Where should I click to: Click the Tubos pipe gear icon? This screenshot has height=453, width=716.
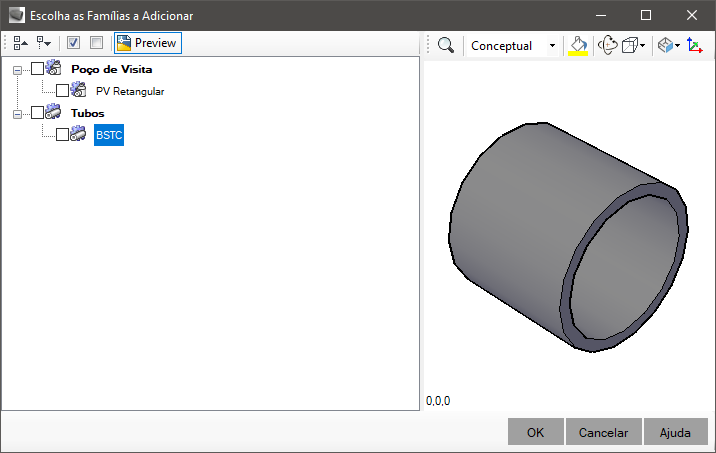tap(54, 111)
